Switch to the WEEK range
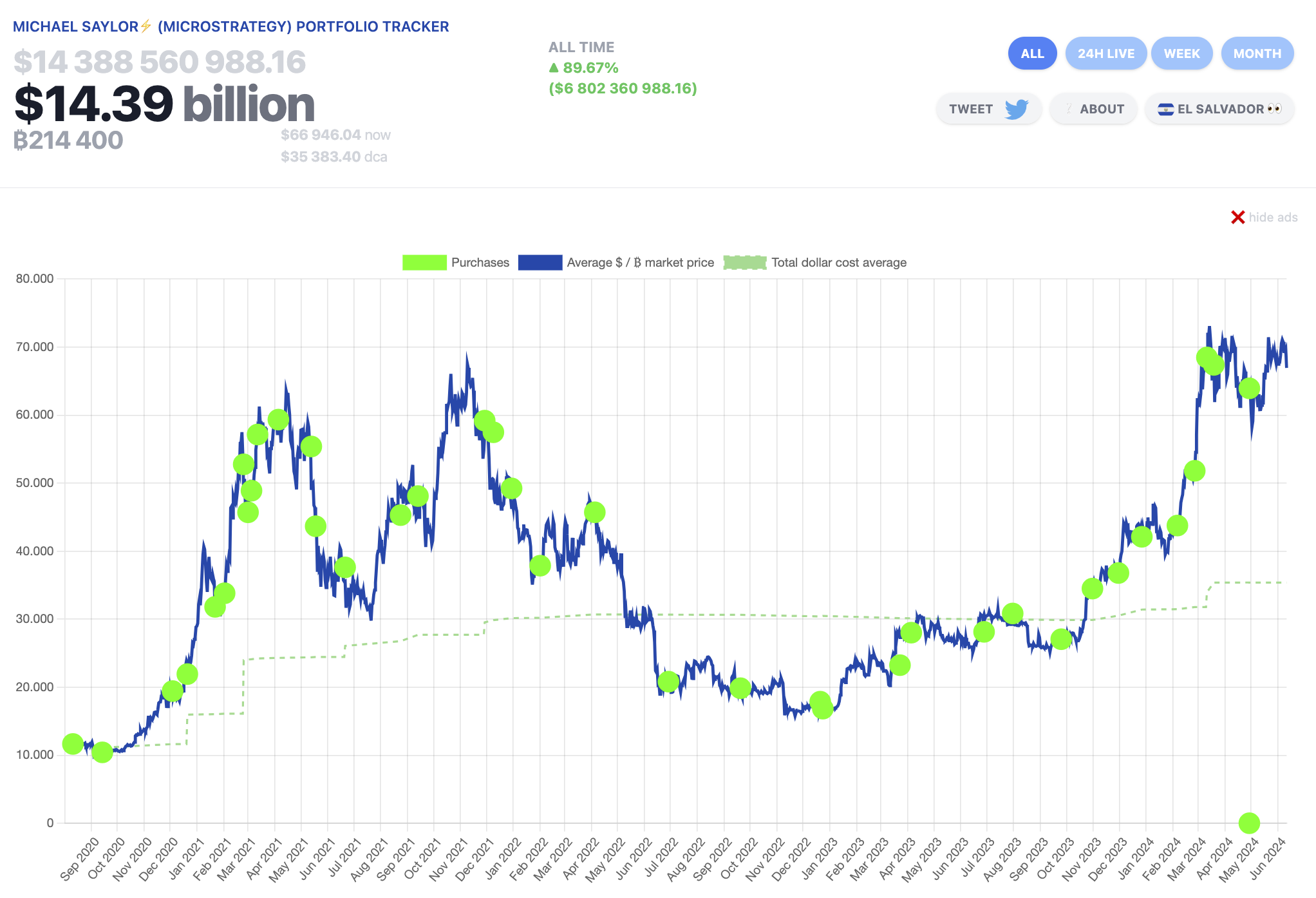The width and height of the screenshot is (1316, 898). 1181,53
